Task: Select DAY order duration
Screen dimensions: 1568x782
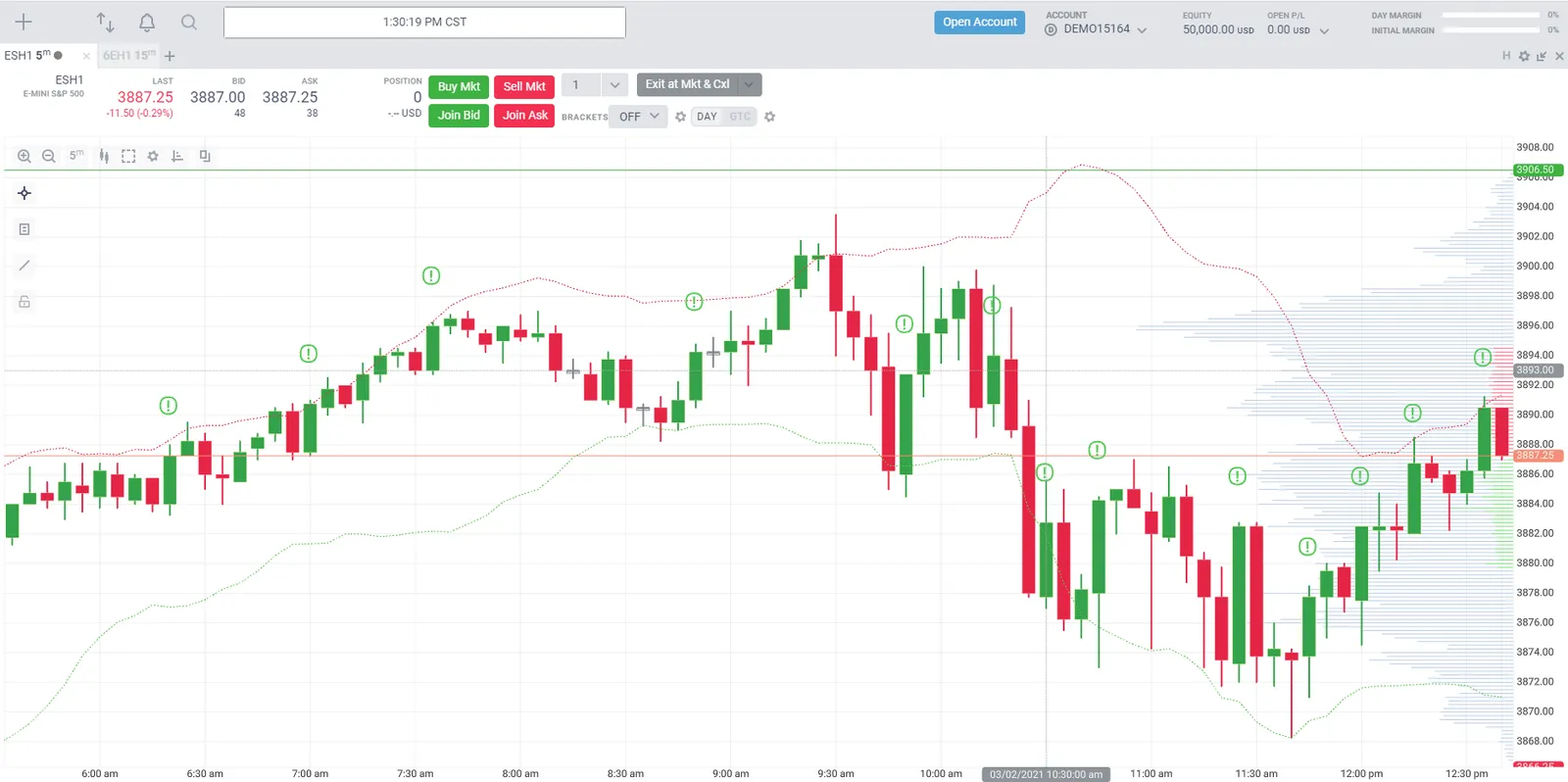Action: point(708,117)
